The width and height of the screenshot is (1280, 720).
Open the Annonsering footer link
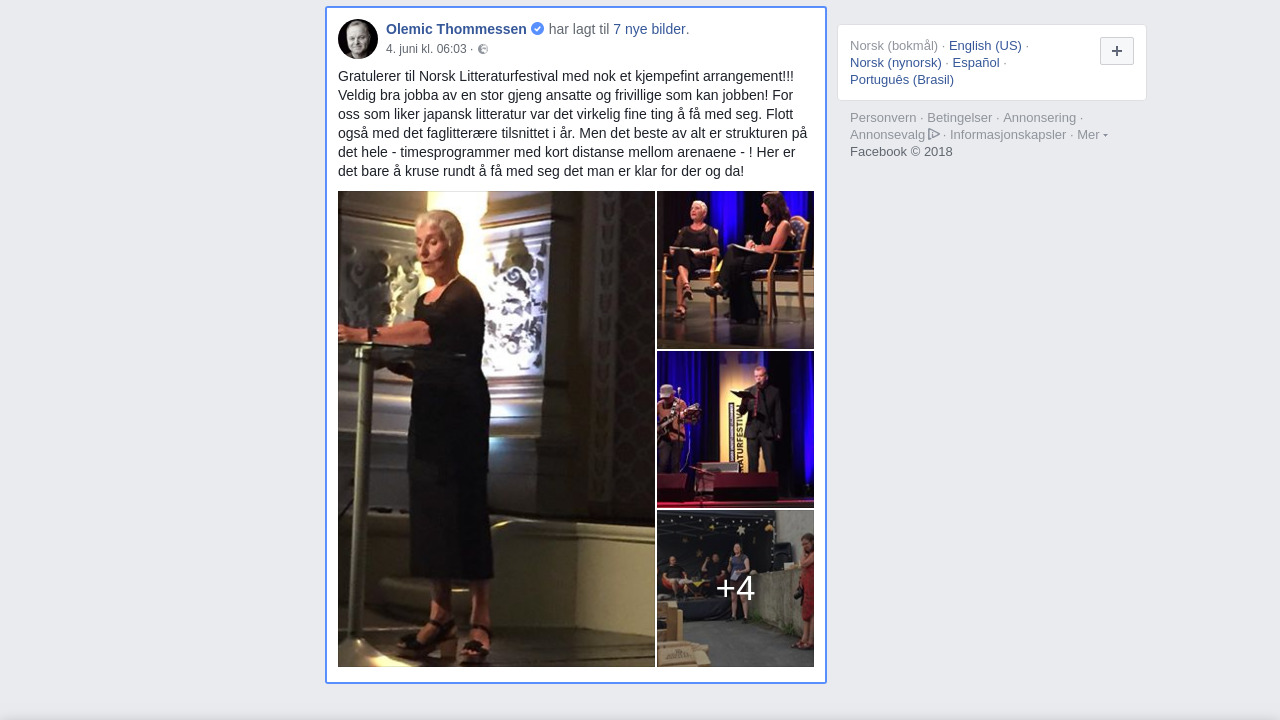tap(1040, 118)
